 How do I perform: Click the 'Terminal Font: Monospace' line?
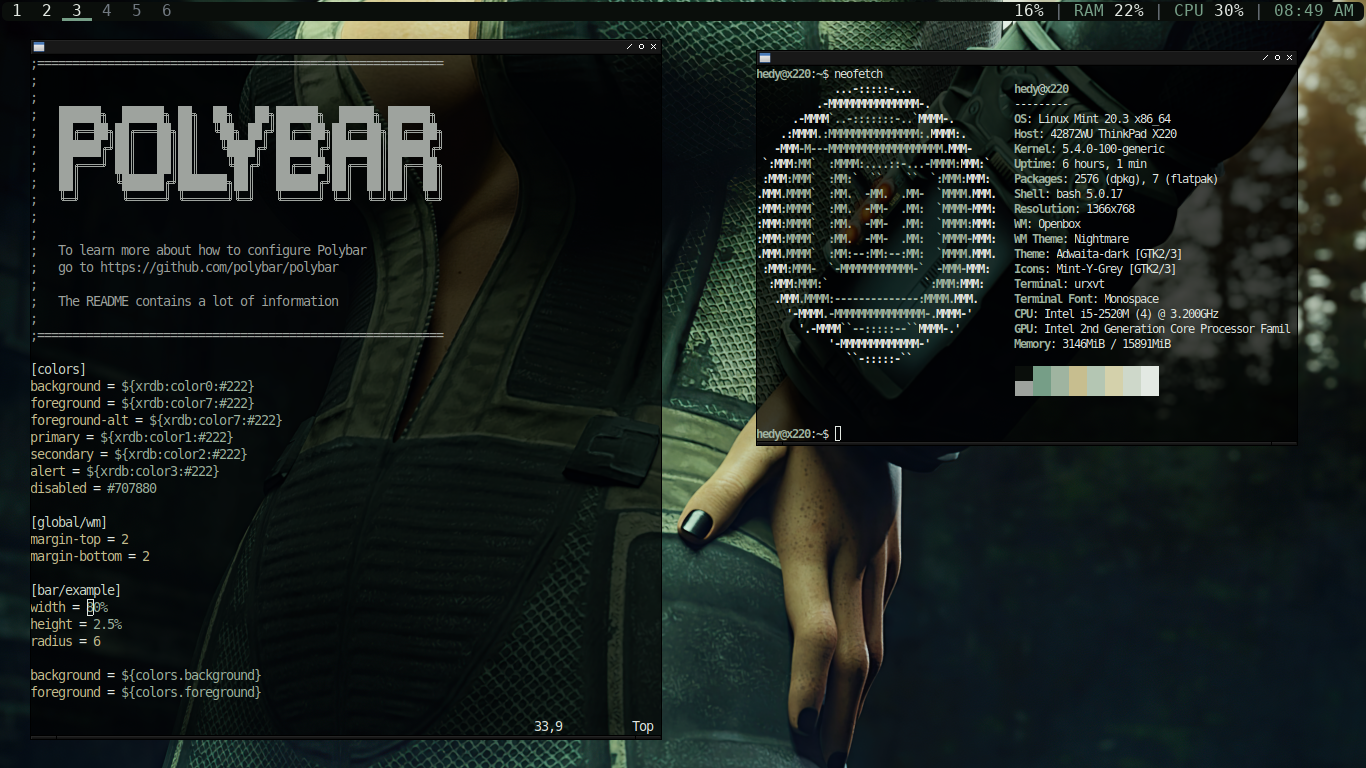[x=1086, y=299]
